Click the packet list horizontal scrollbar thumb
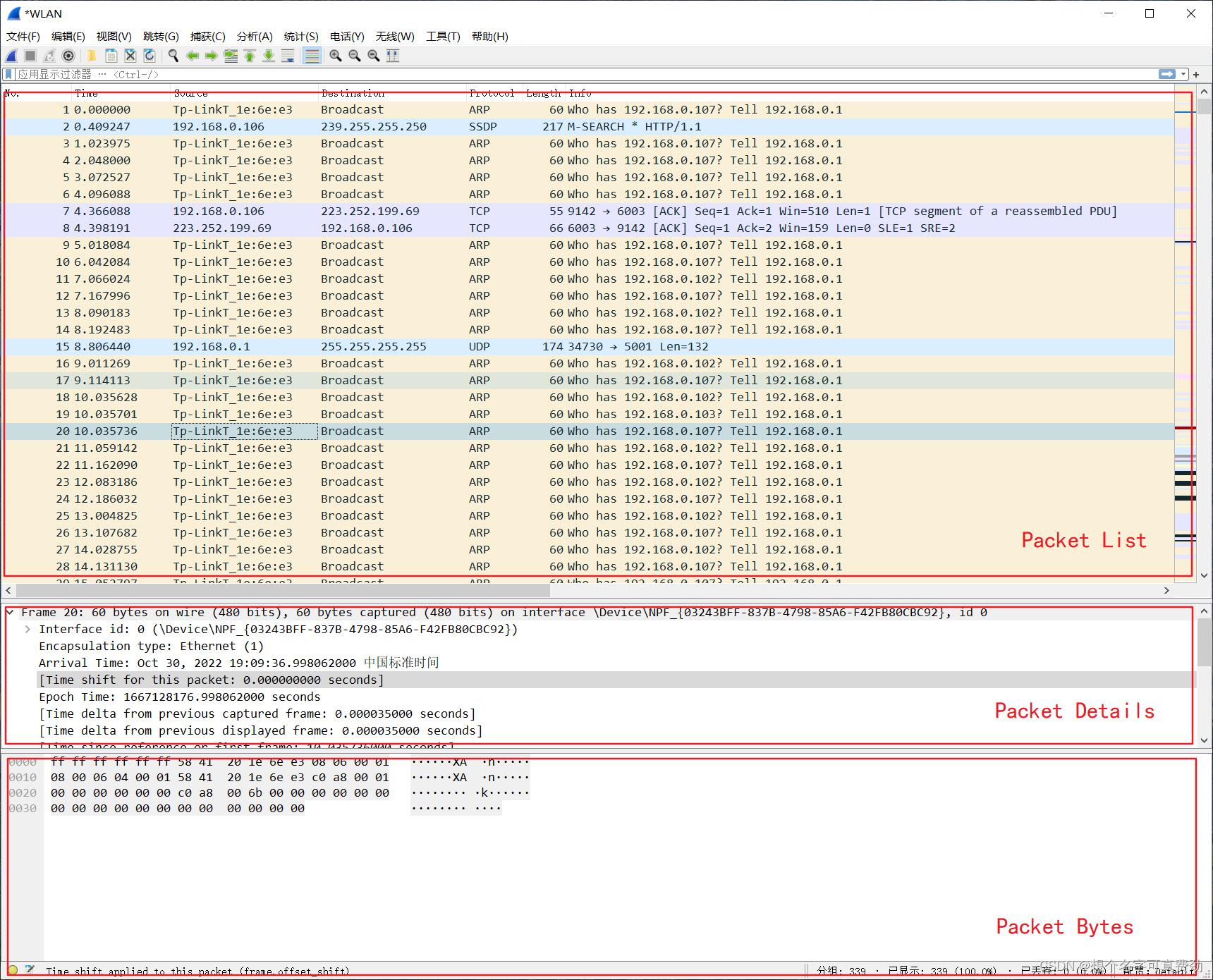Screen dimensions: 1213x980 [x=282, y=590]
